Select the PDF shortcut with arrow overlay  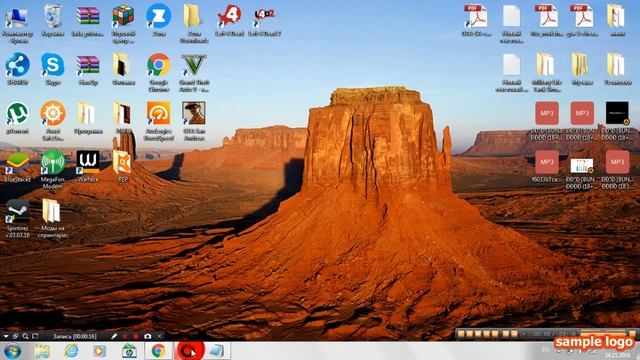[476, 20]
